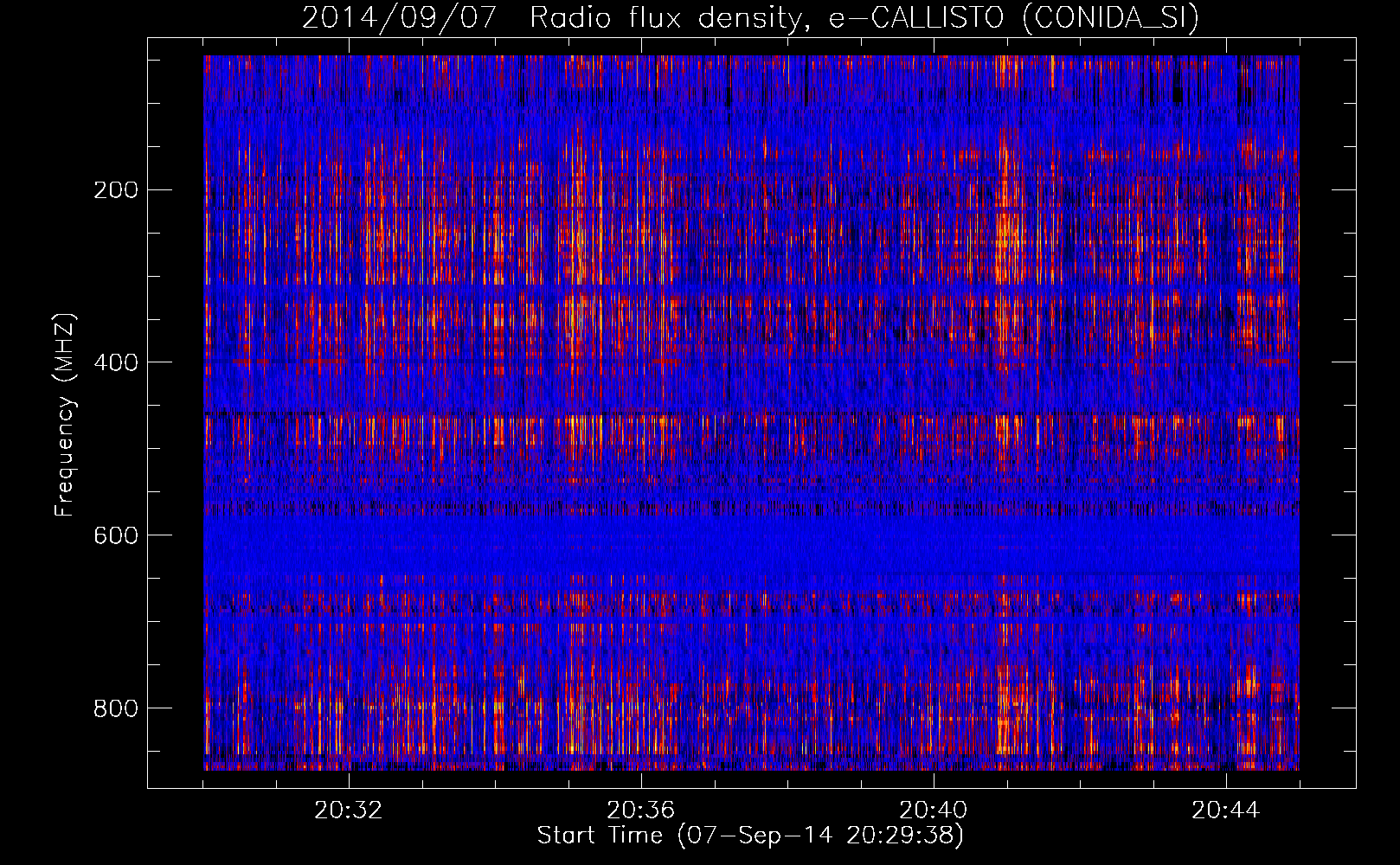Click the '600' frequency tick label
Viewport: 1400px width, 865px height.
point(116,535)
